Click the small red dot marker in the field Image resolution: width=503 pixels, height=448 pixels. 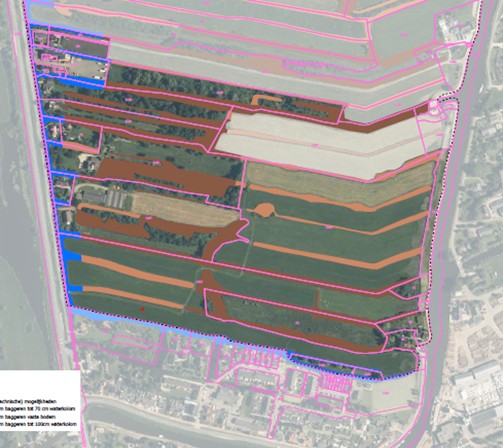coord(142,309)
